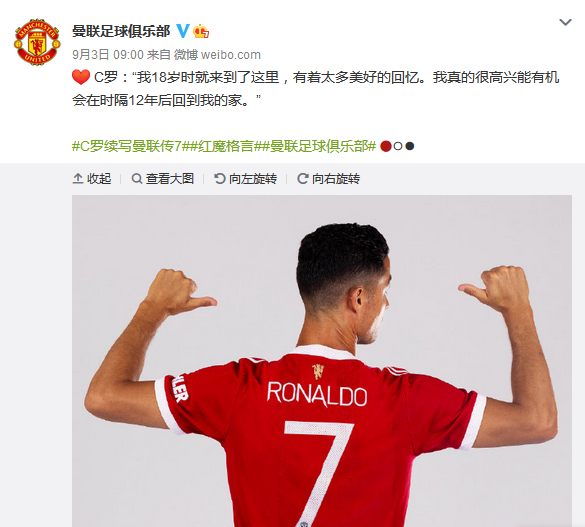Image resolution: width=585 pixels, height=527 pixels.
Task: Open the 9月3日 09:00 timestamp link
Action: point(108,55)
